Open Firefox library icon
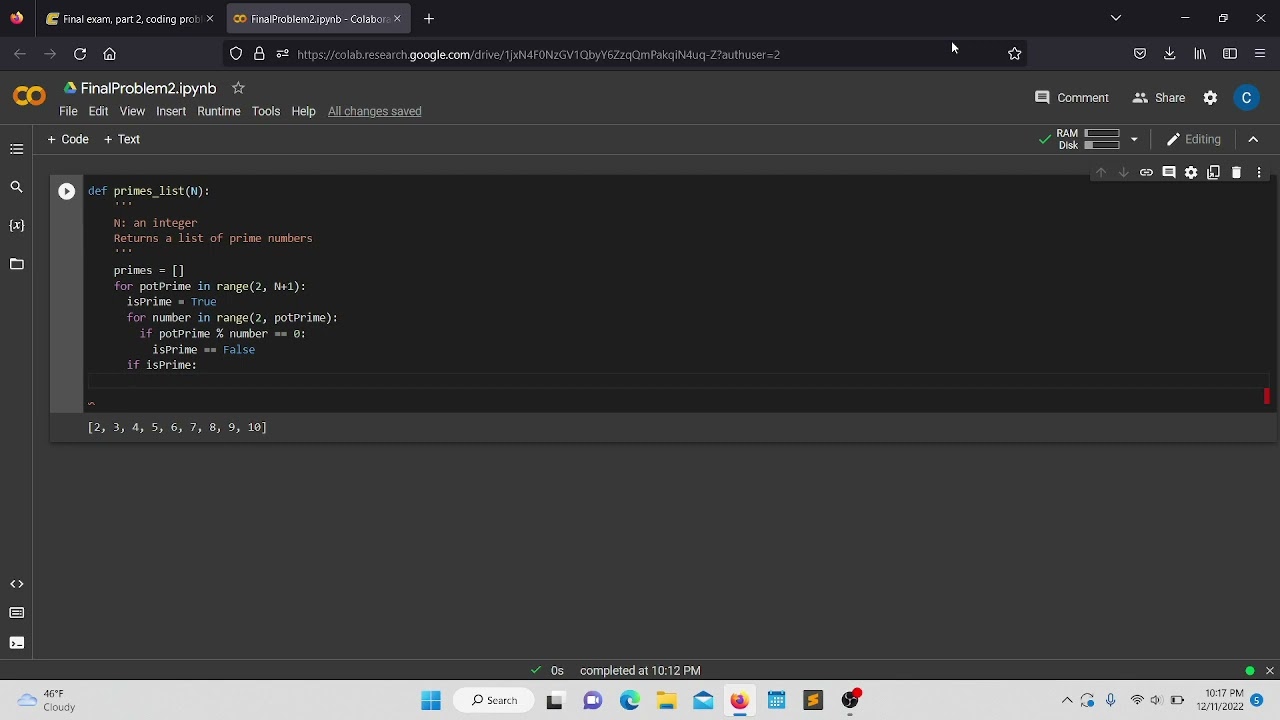The width and height of the screenshot is (1280, 720). [1200, 54]
